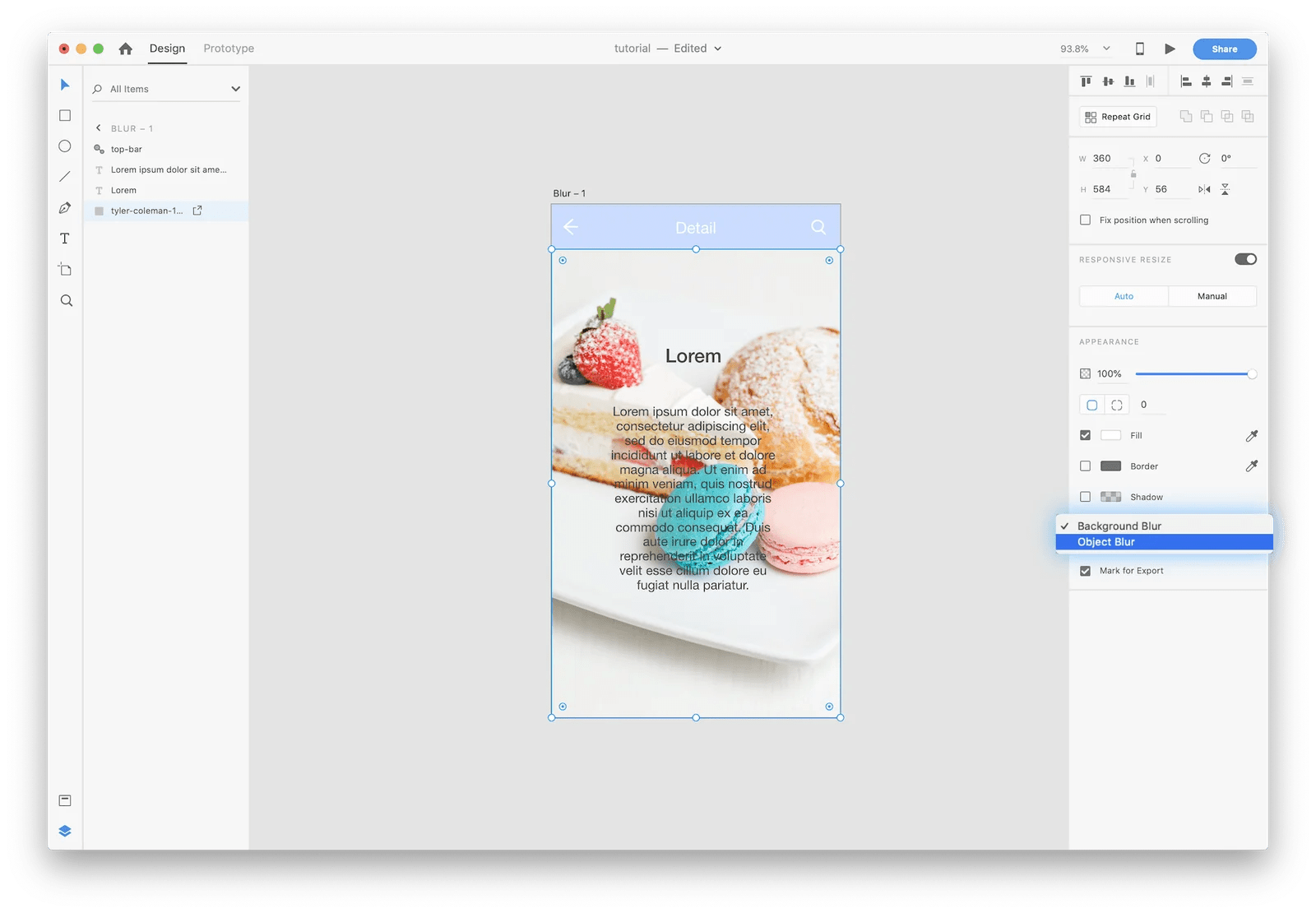Select Manual responsive resize mode
The height and width of the screenshot is (913, 1316).
click(1212, 296)
